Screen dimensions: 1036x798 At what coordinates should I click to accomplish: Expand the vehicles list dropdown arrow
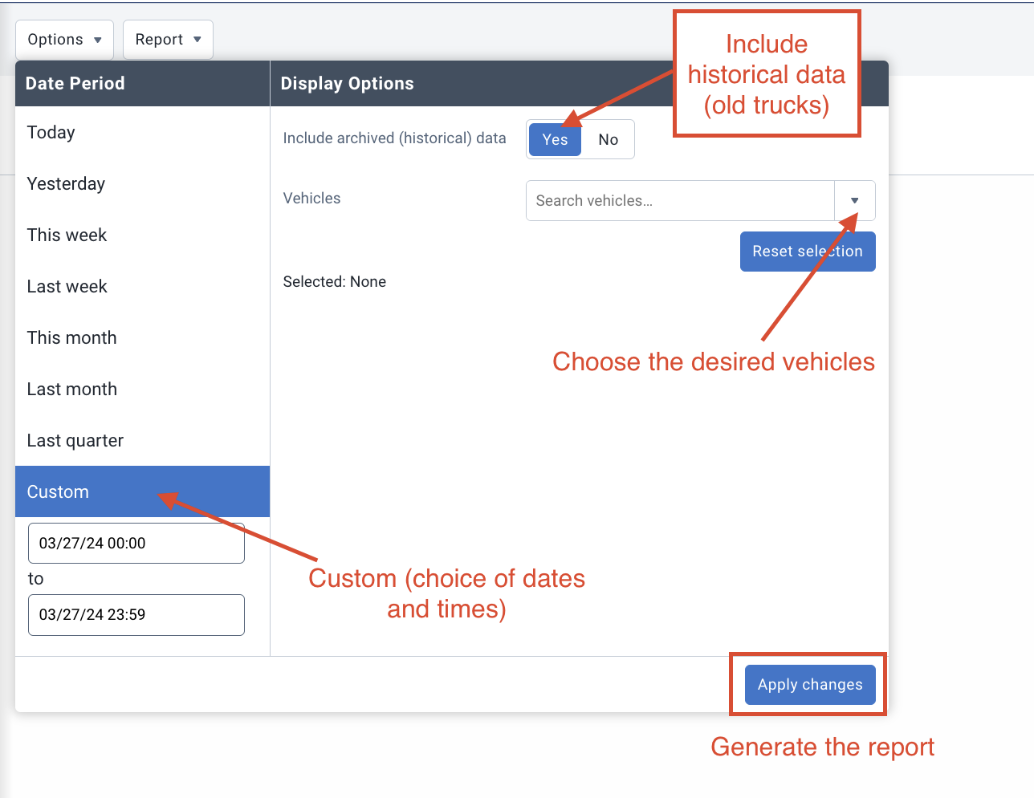854,200
